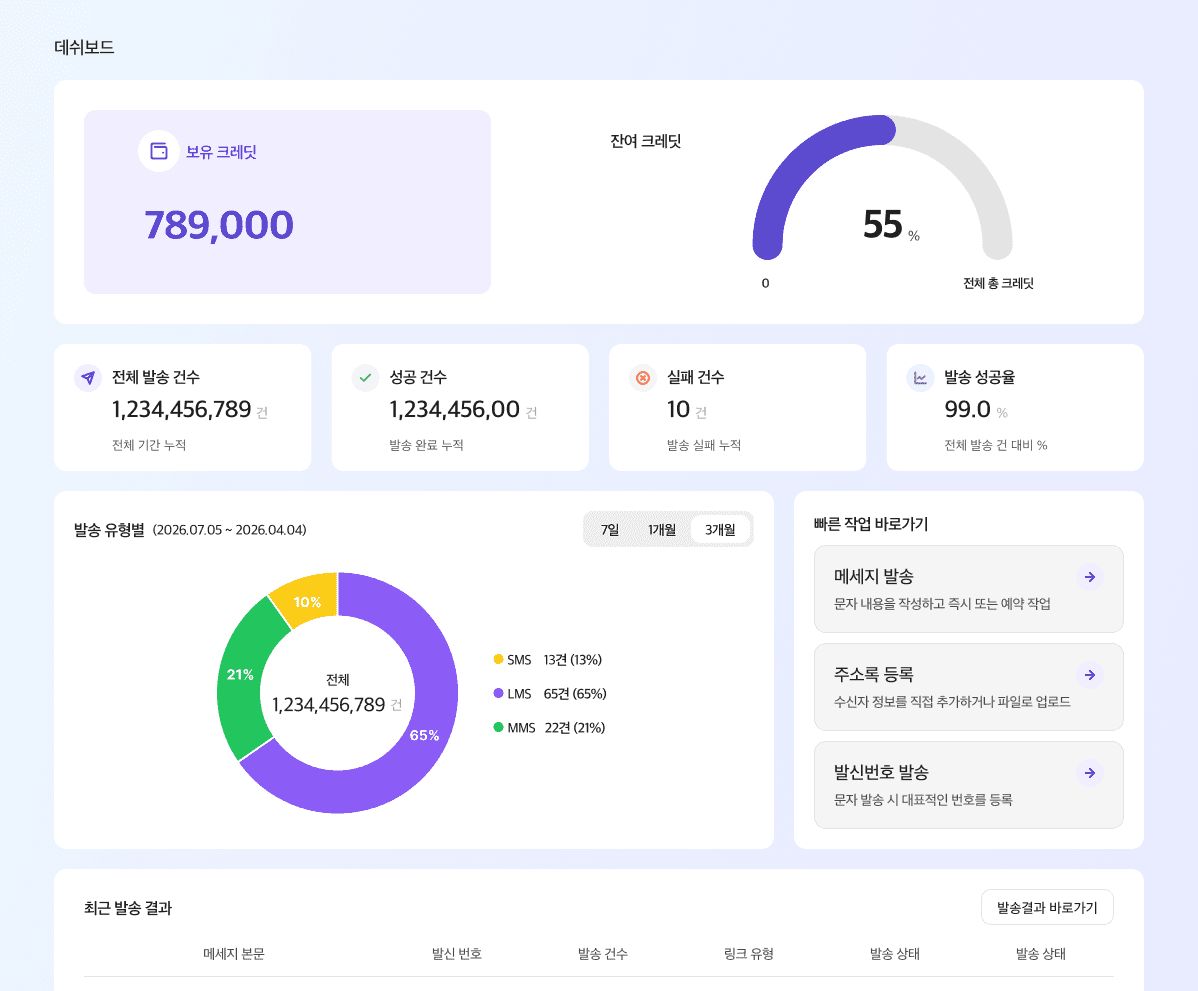Screen dimensions: 1198x991
Task: Click the wallet icon beside 보유 크레딧
Action: click(x=159, y=151)
